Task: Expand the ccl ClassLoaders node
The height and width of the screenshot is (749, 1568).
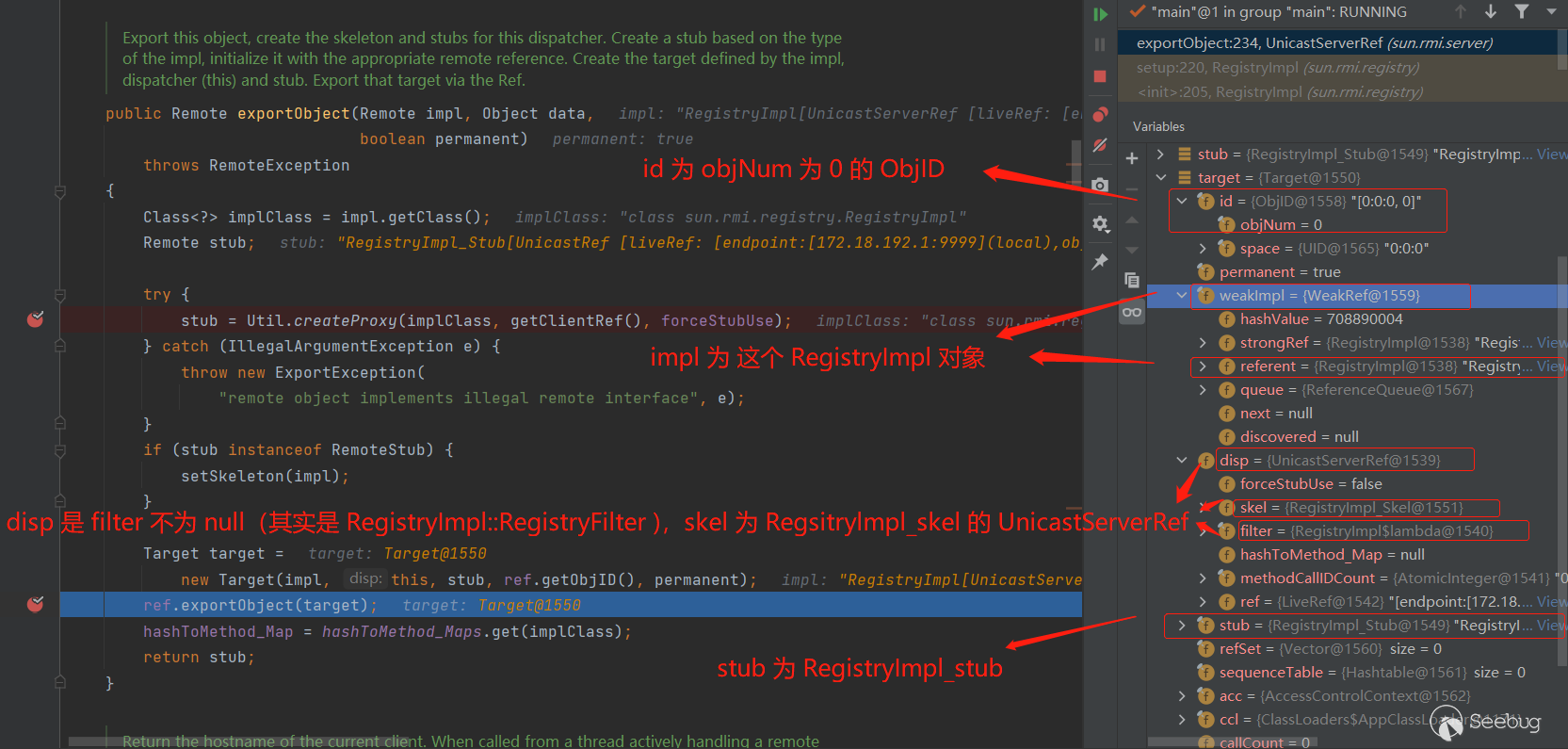Action: (x=1182, y=719)
